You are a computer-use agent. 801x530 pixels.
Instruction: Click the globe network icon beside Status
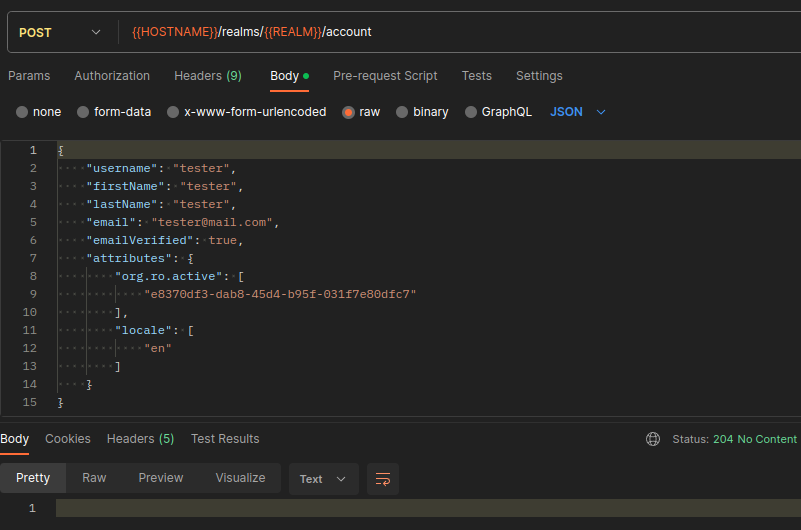[x=653, y=439]
